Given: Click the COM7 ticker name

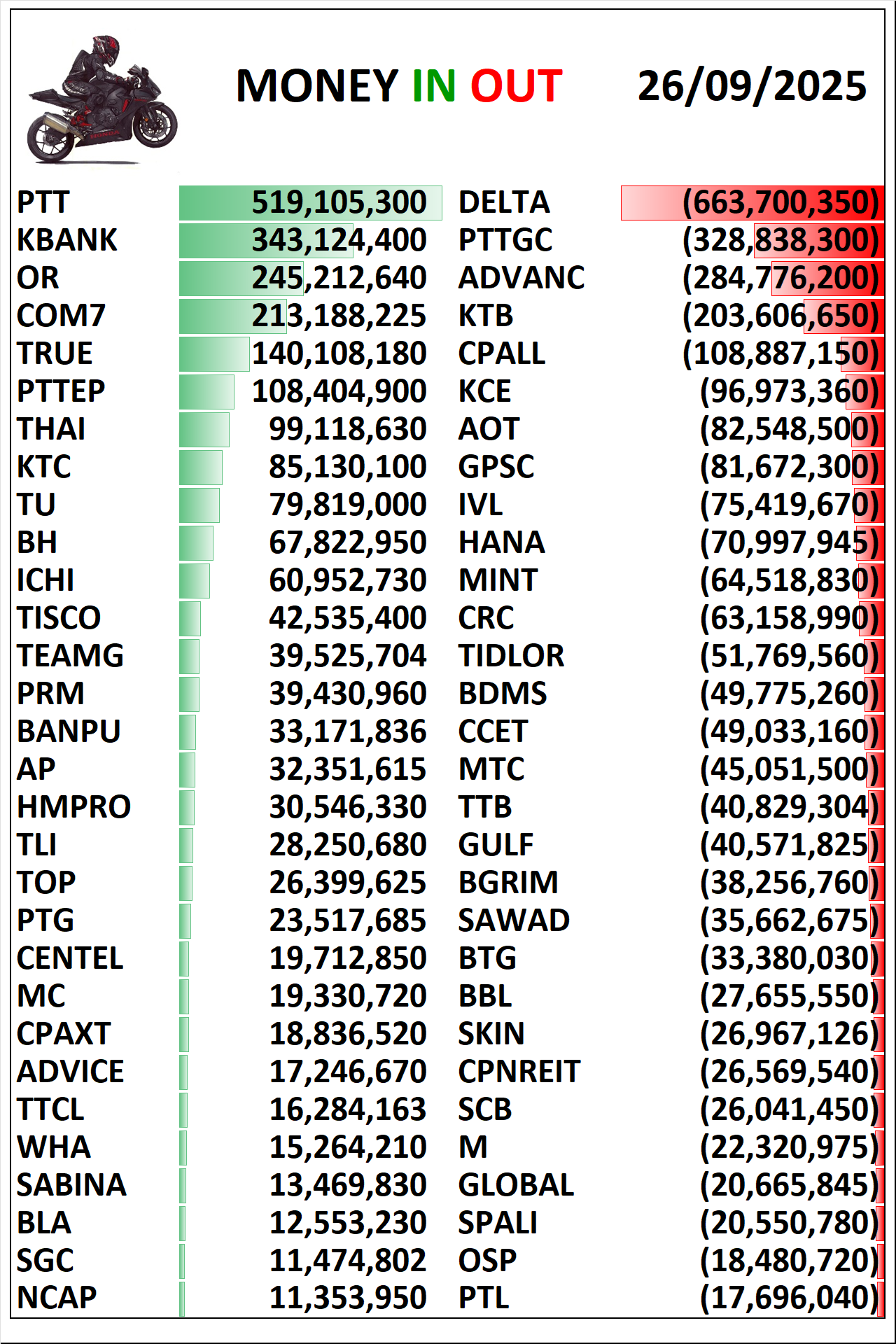Looking at the screenshot, I should point(61,316).
